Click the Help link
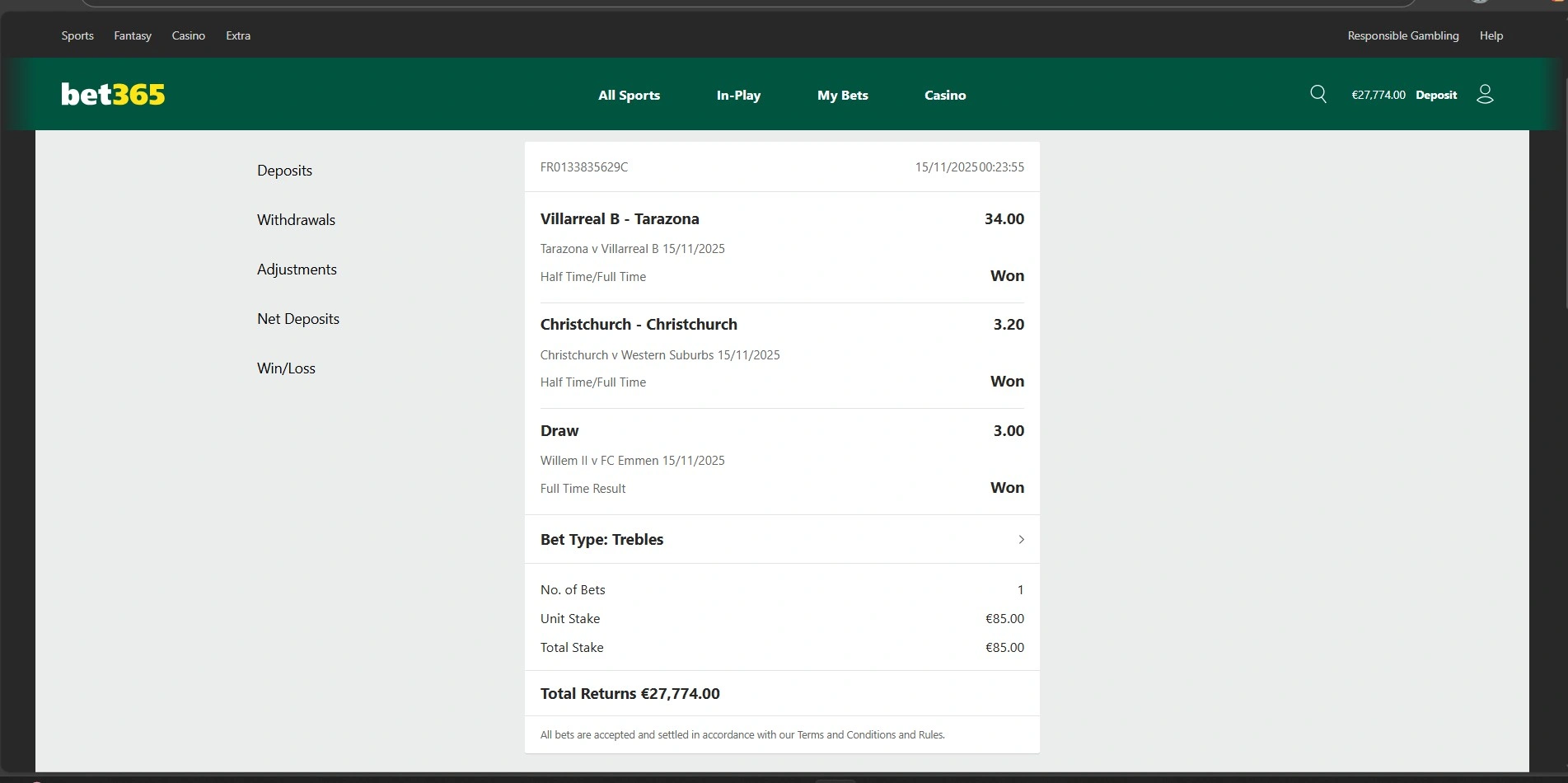This screenshot has height=783, width=1568. tap(1491, 35)
